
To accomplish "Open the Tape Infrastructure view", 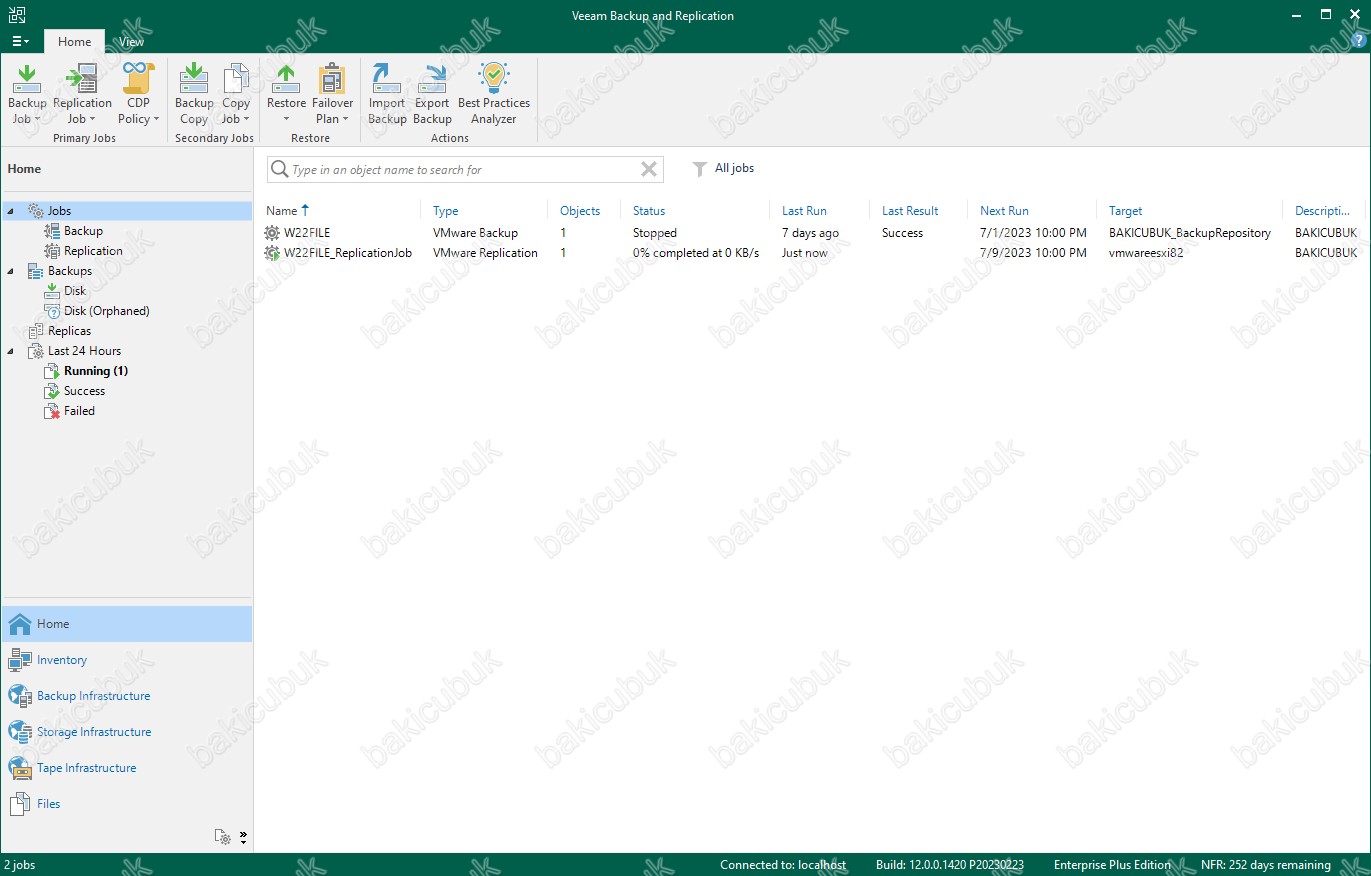I will pos(127,768).
